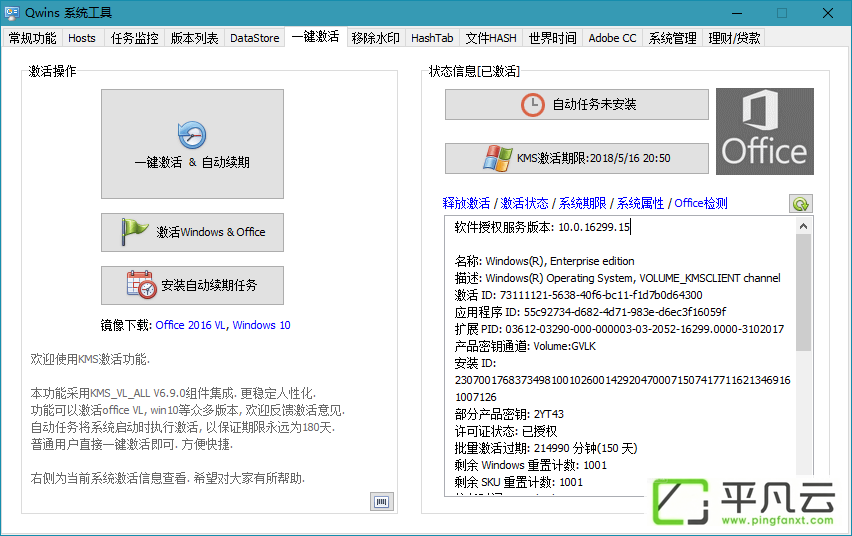Screen dimensions: 852x536
Task: Open the DataStore tab
Action: coord(254,38)
